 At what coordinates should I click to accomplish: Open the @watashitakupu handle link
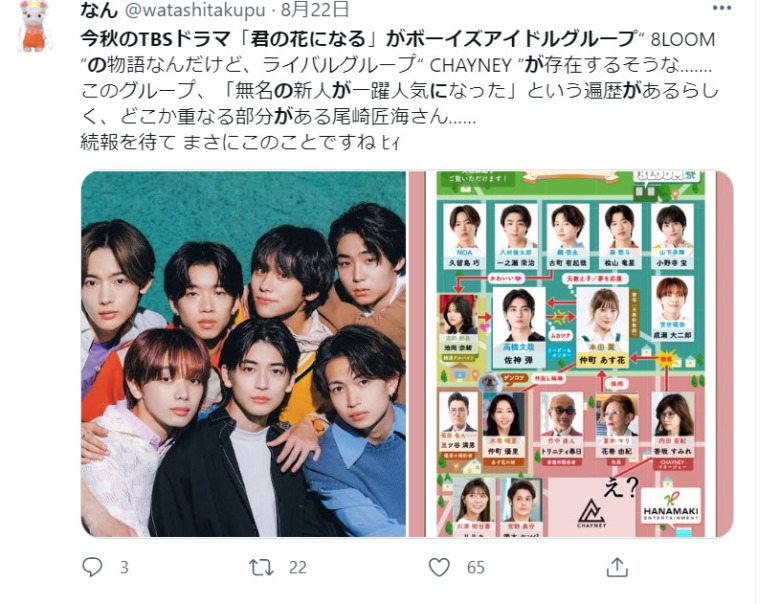point(195,9)
